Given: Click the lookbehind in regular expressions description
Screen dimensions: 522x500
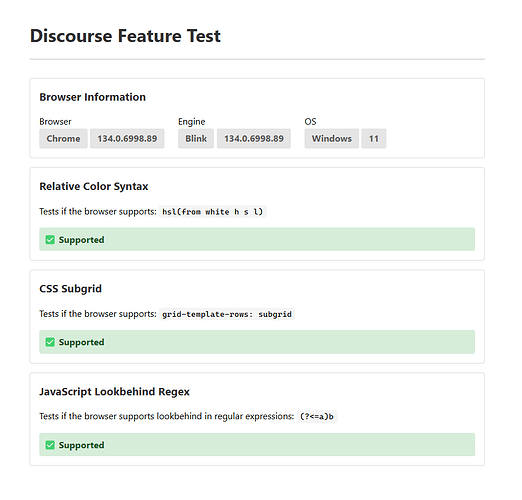Looking at the screenshot, I should pyautogui.click(x=167, y=416).
